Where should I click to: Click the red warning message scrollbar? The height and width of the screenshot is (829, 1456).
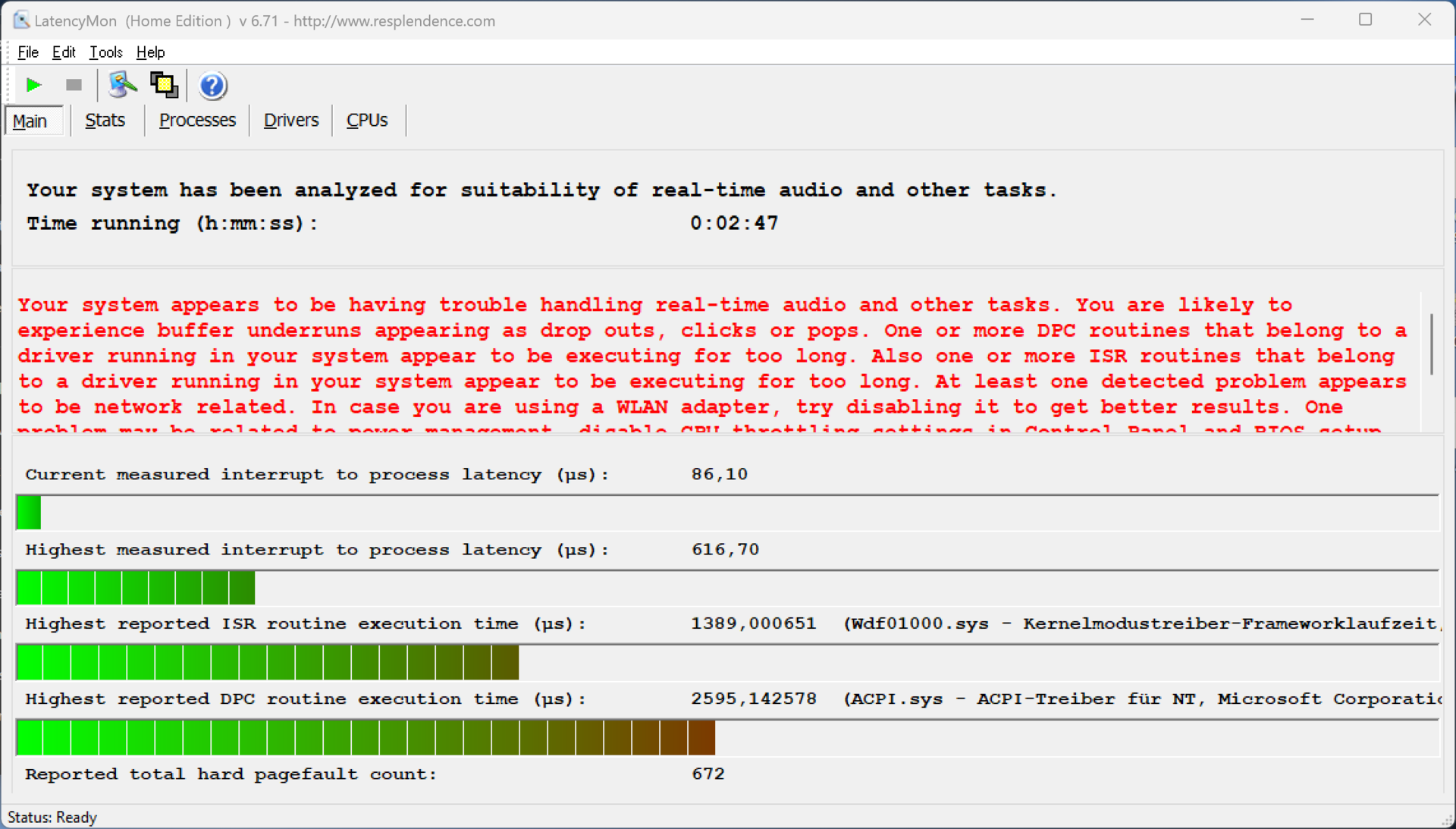(x=1431, y=345)
